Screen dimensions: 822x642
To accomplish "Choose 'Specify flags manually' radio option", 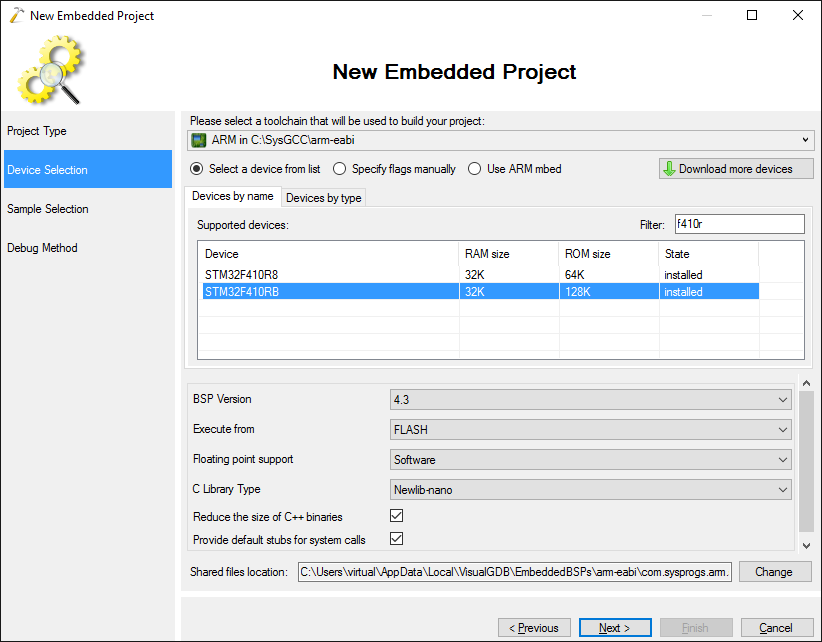I will coord(339,169).
